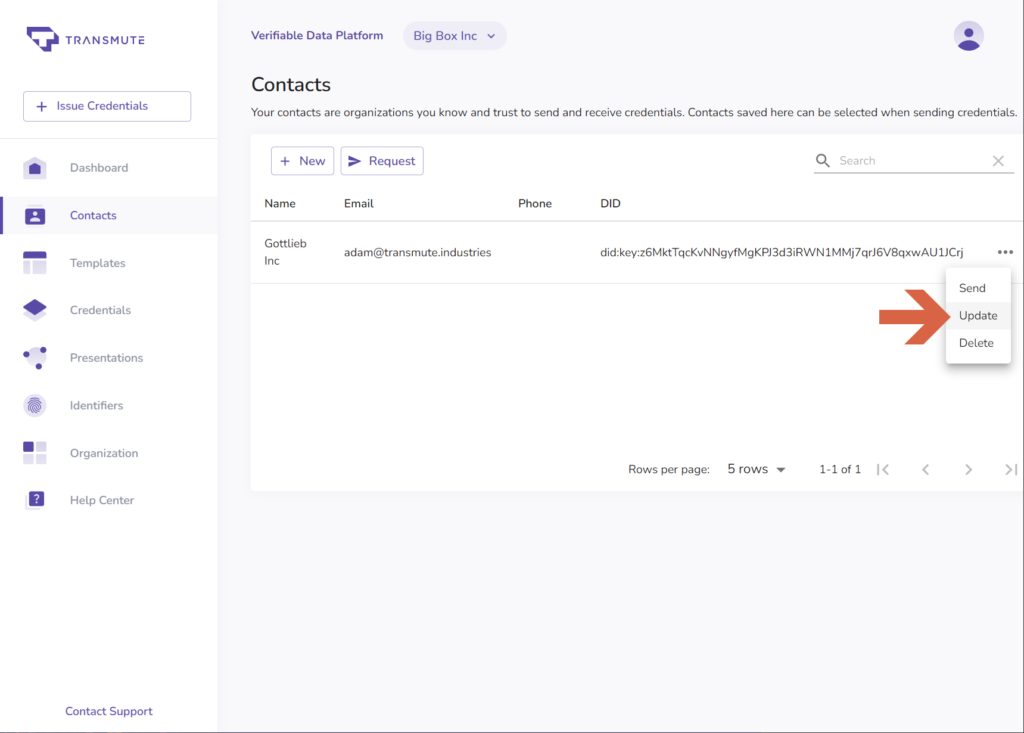Open the Big Box Inc organization dropdown
1024x733 pixels.
point(455,36)
